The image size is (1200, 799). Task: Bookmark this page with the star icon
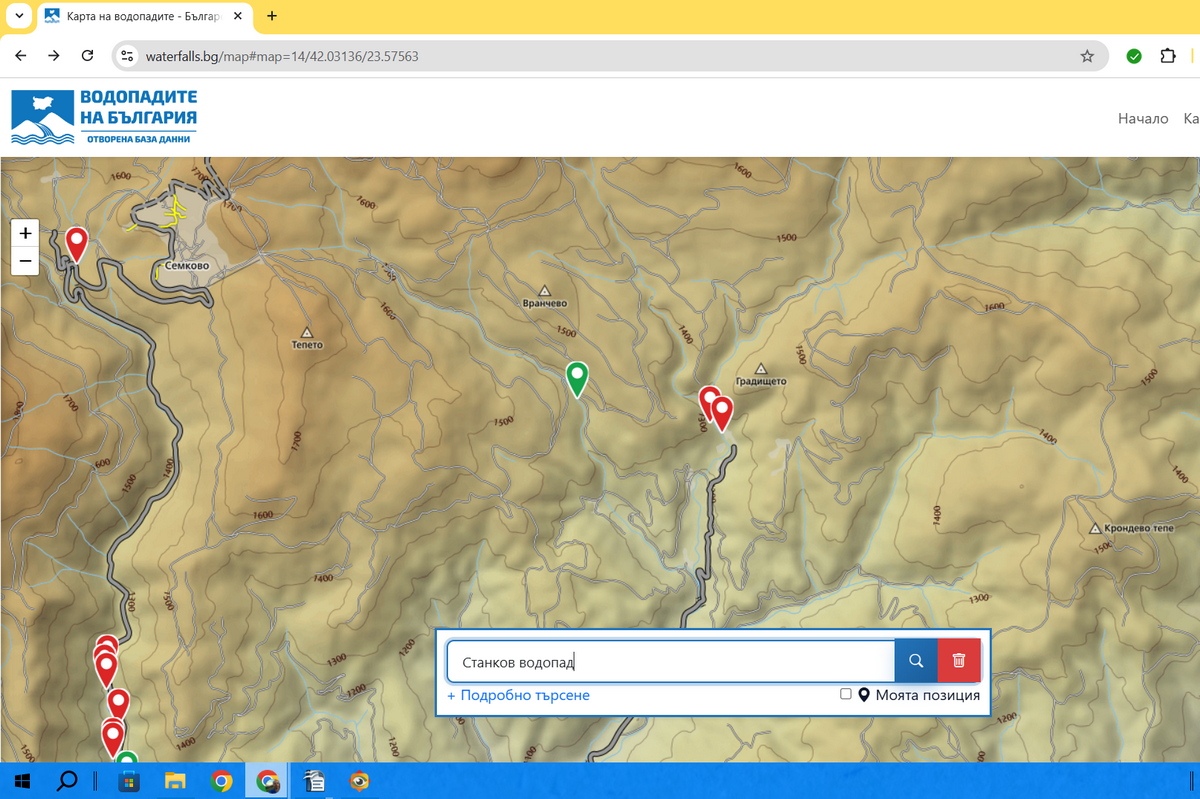(x=1087, y=56)
